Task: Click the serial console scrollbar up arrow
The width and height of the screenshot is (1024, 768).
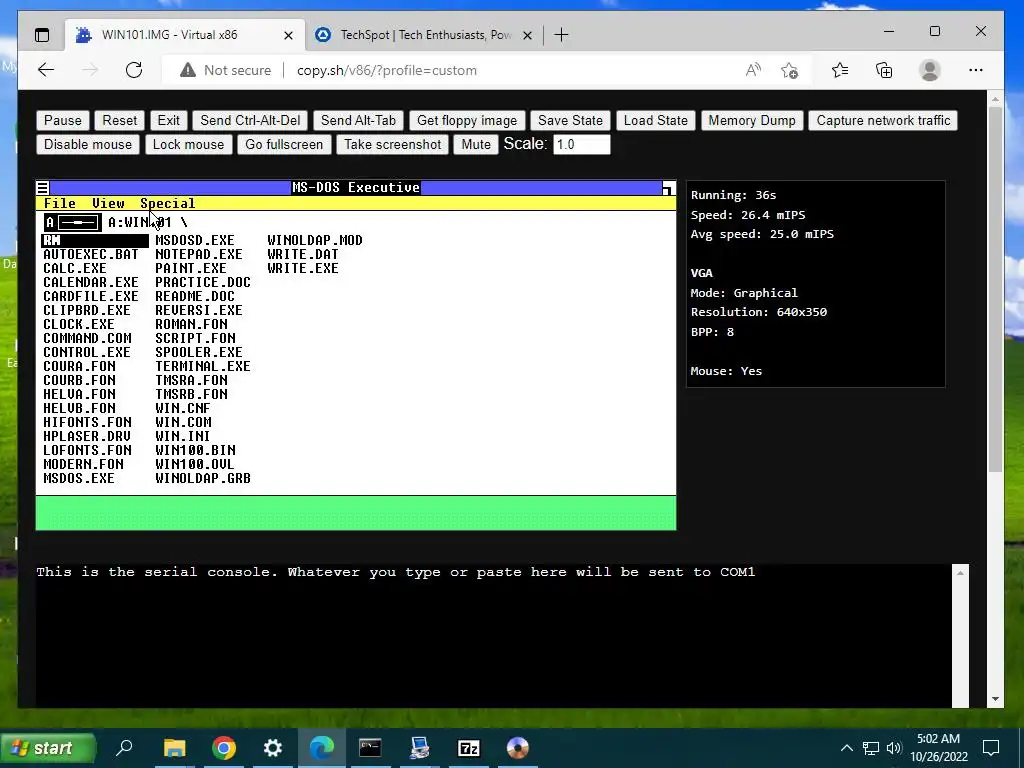Action: click(960, 573)
